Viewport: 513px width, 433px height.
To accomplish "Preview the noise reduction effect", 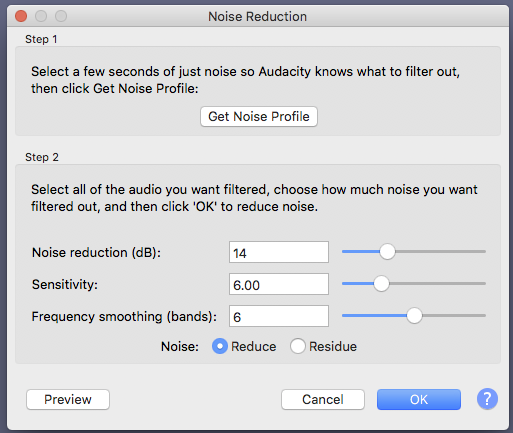I will [x=68, y=399].
